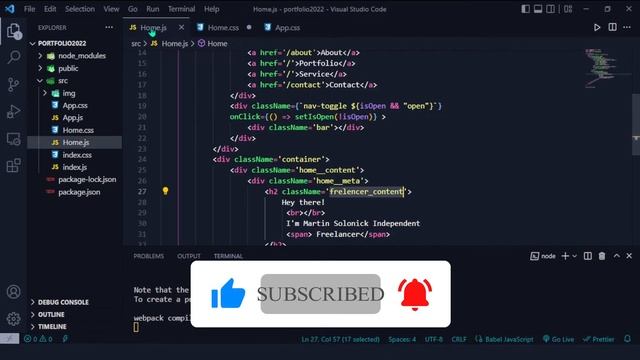This screenshot has width=640, height=360.
Task: Open the View menu
Action: tap(111, 9)
